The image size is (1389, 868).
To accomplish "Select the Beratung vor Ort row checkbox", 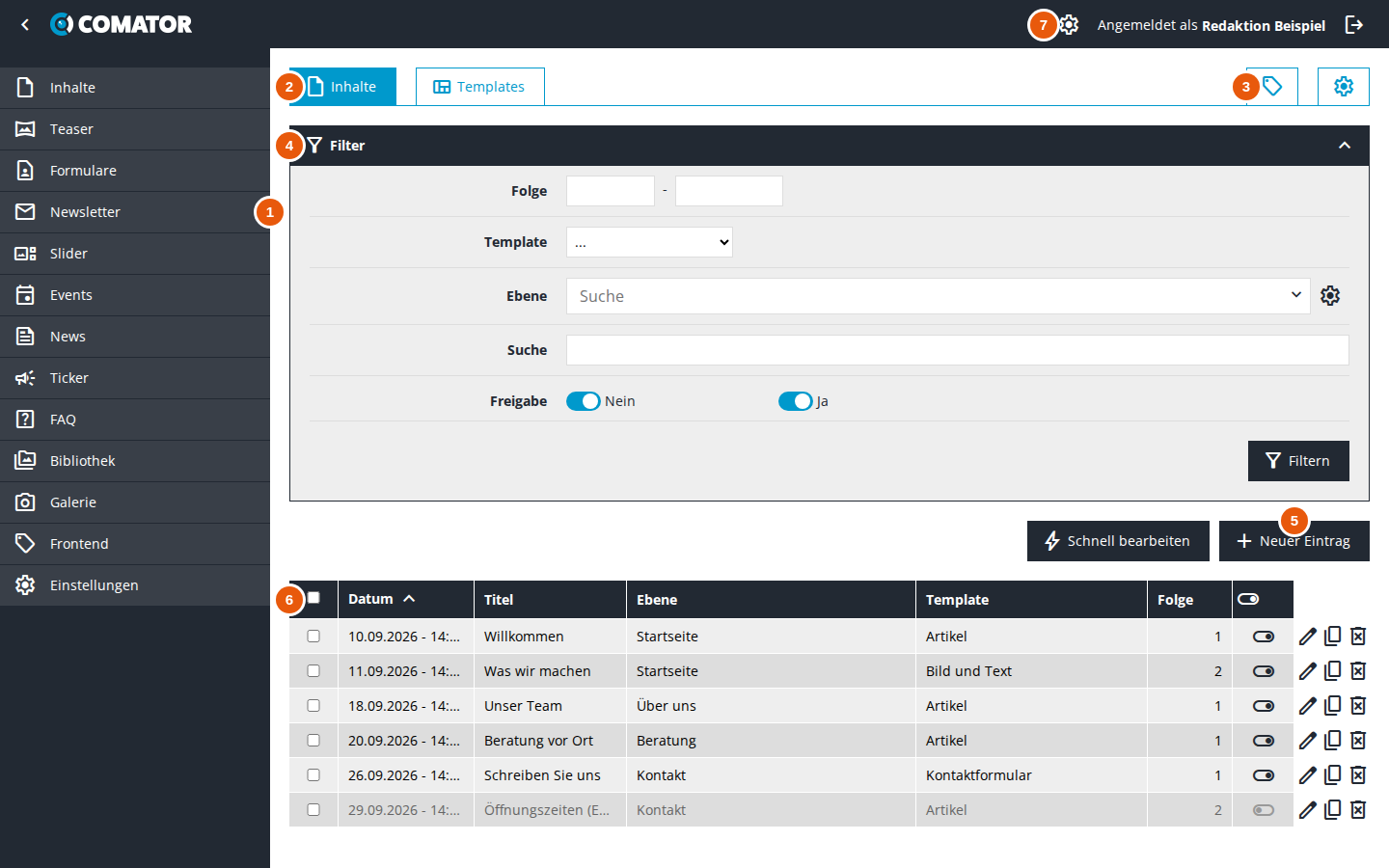I will pyautogui.click(x=313, y=741).
